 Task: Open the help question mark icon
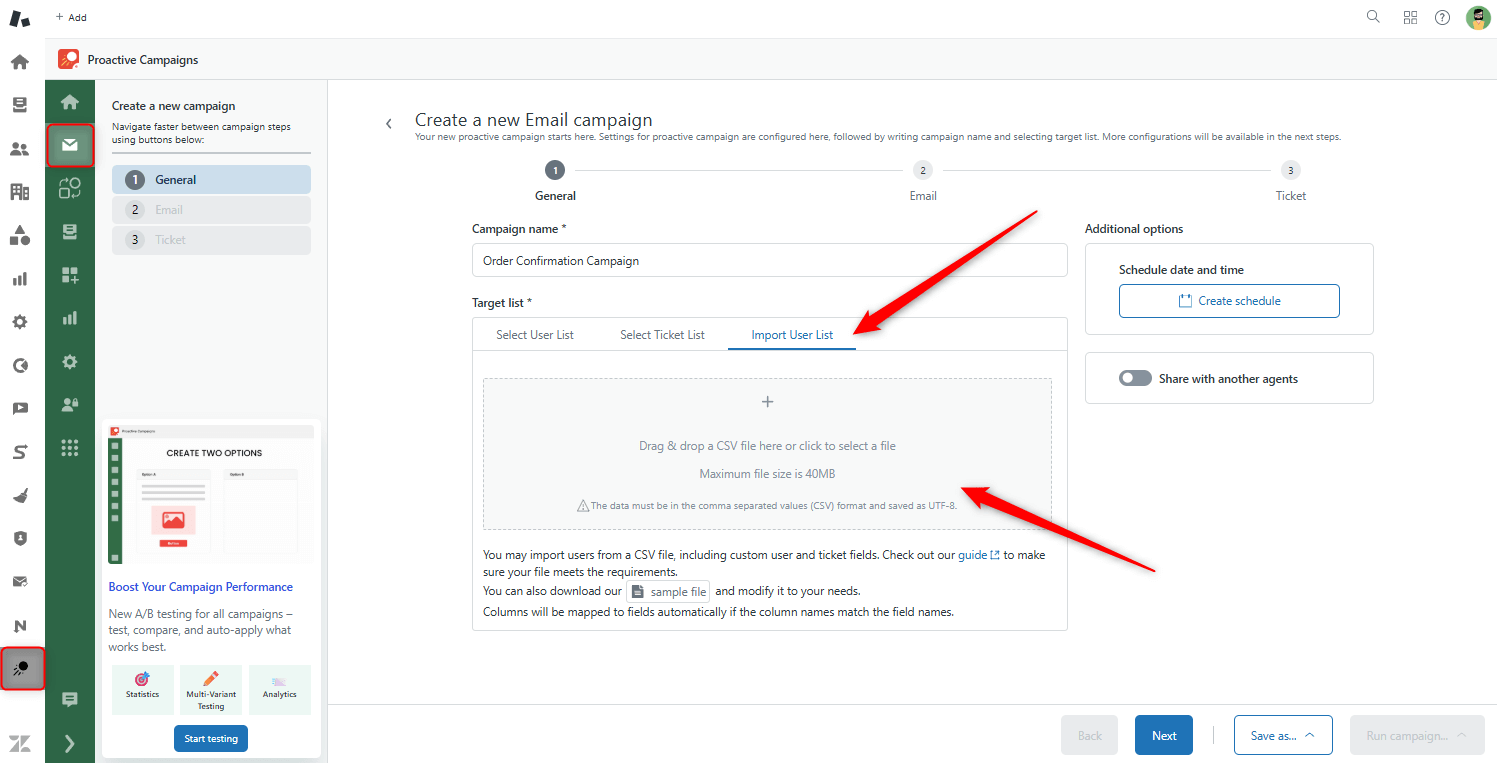[1442, 16]
